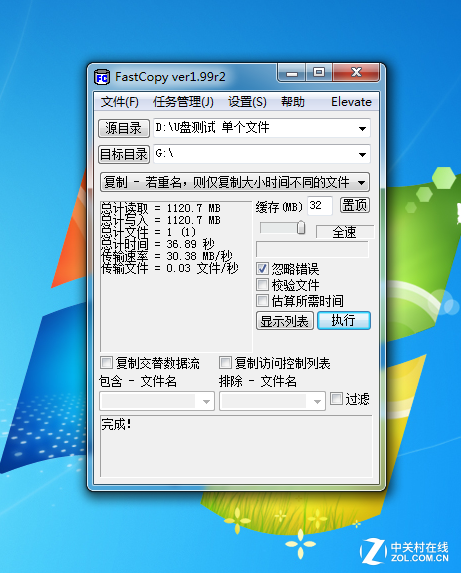
Task: Click the 全速 speed label
Action: (345, 232)
